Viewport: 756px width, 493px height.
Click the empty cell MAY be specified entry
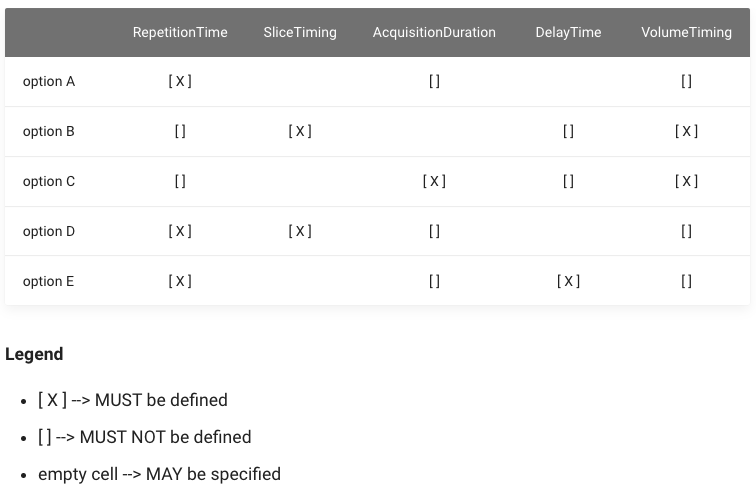(159, 474)
